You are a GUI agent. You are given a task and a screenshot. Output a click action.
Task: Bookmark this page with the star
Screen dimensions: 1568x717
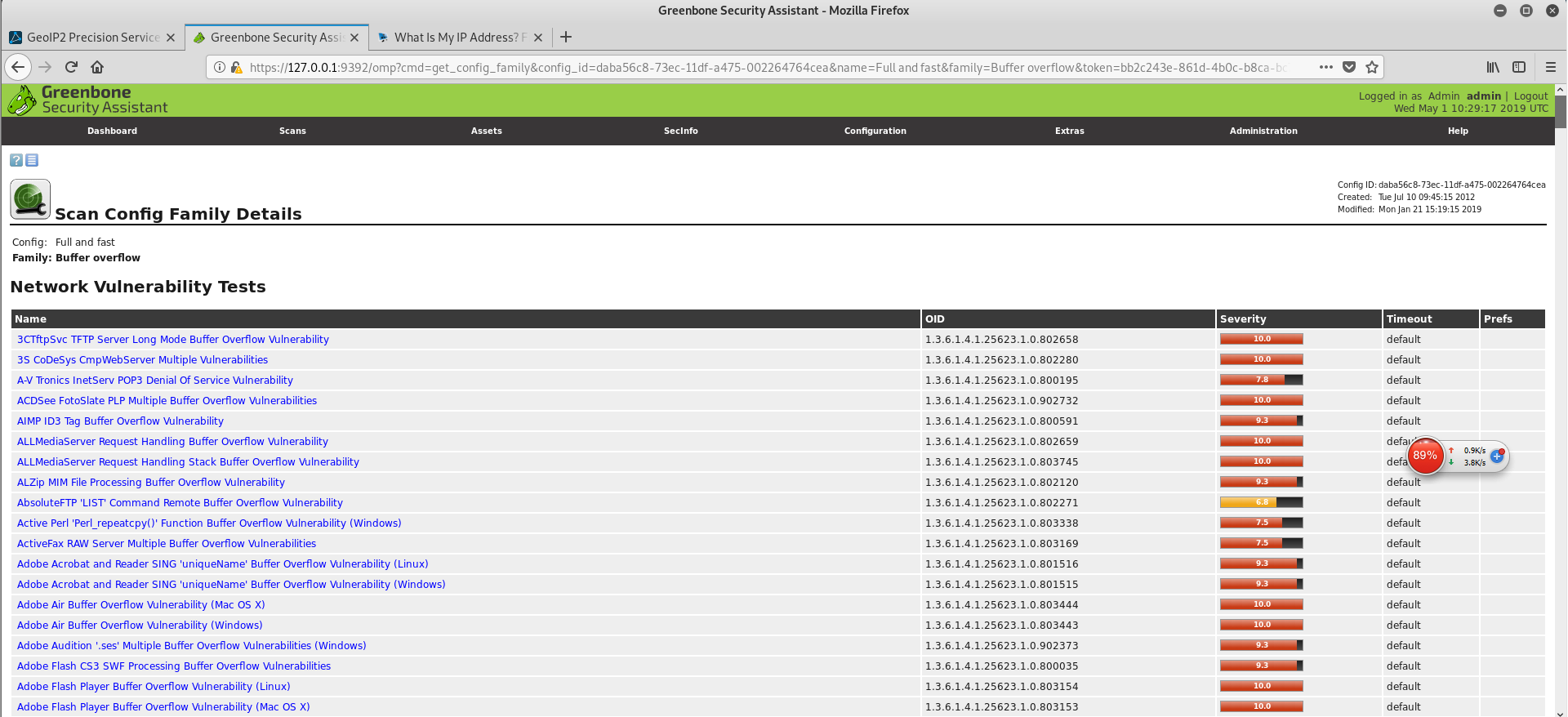click(1372, 67)
